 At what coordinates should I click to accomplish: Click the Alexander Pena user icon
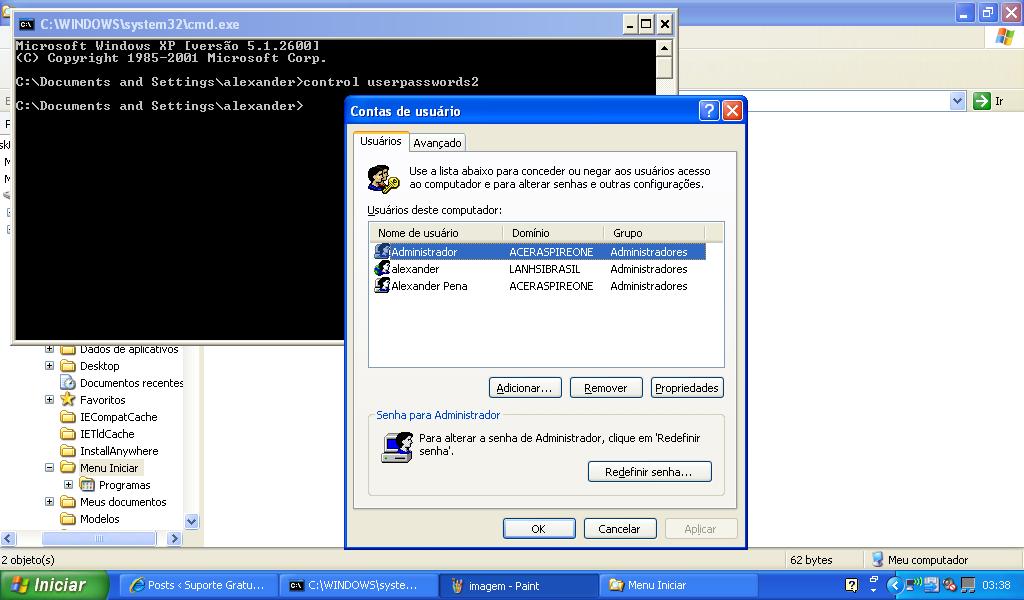tap(381, 286)
